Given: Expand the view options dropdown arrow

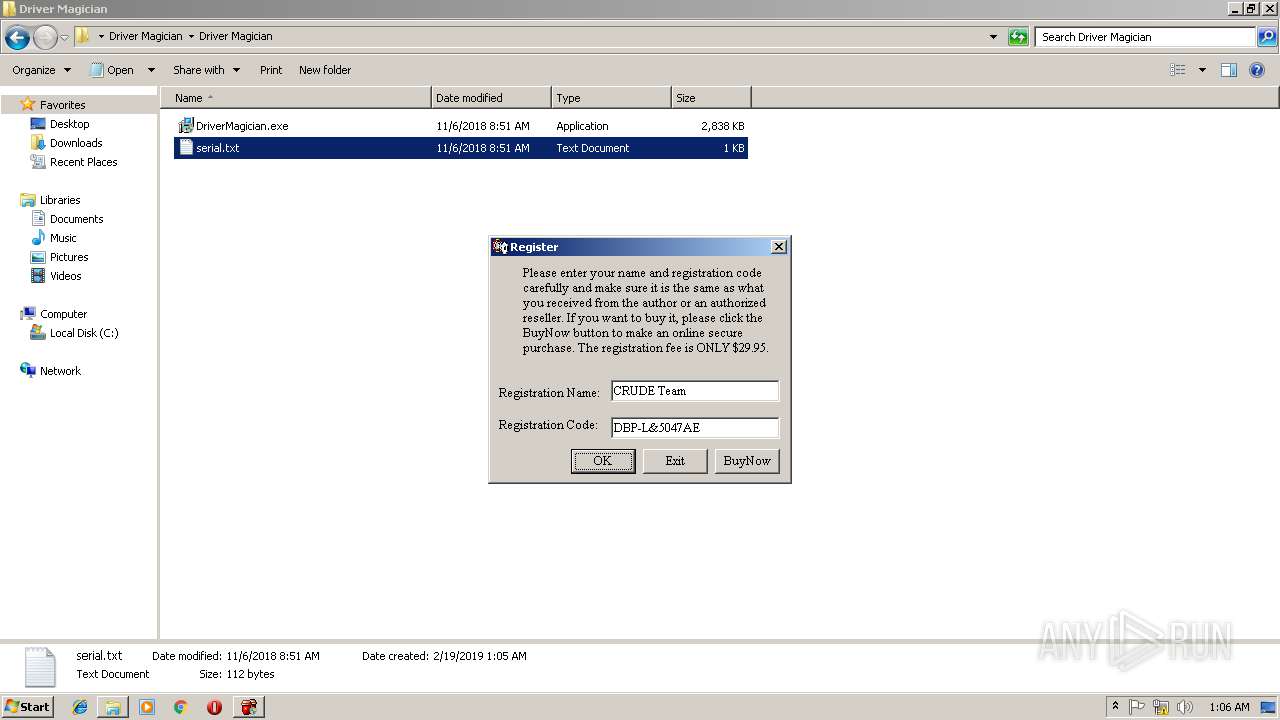Looking at the screenshot, I should (x=1202, y=70).
